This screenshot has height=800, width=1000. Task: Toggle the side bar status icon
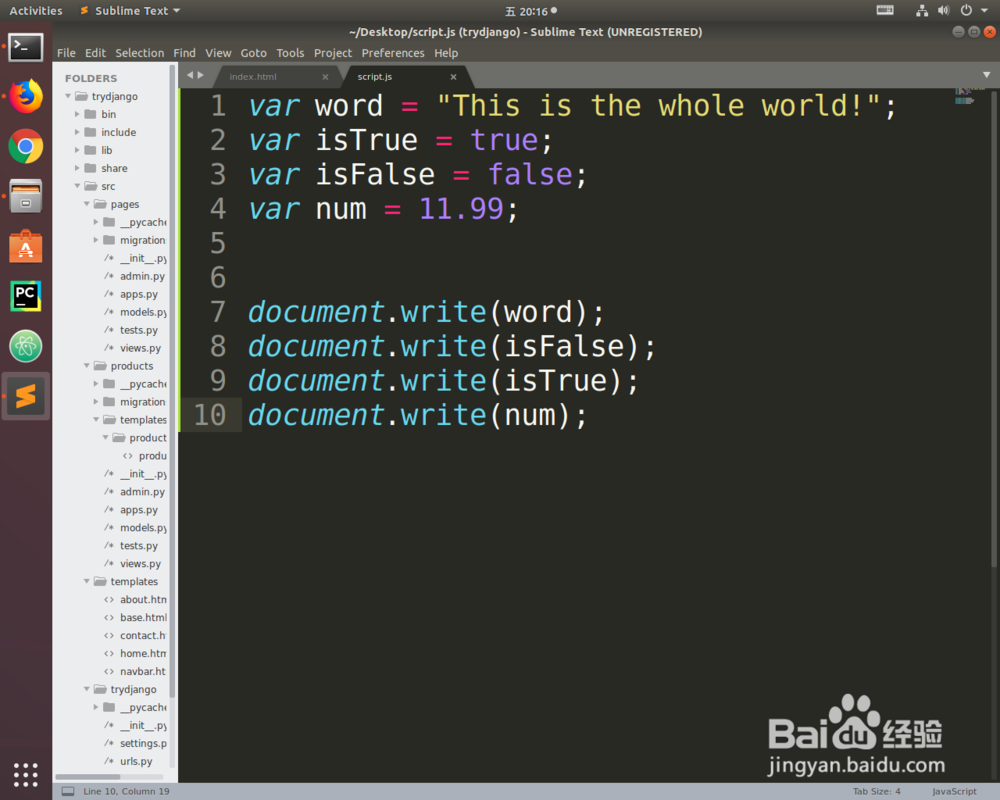[x=68, y=791]
